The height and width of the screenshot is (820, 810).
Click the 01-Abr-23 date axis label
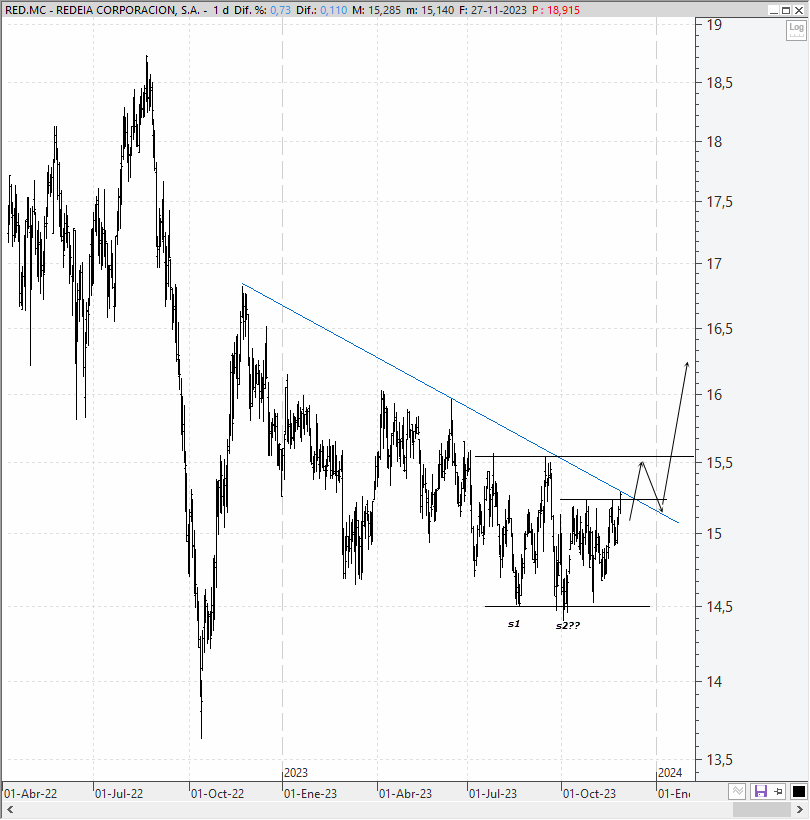pyautogui.click(x=405, y=793)
